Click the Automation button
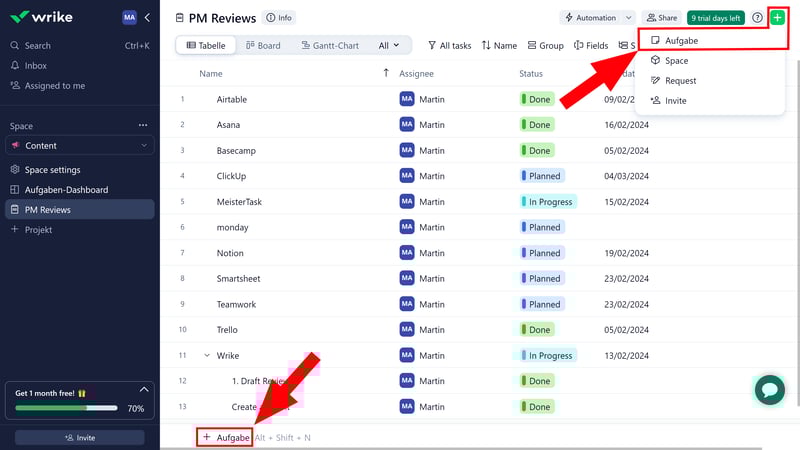Viewport: 800px width, 450px height. [591, 18]
